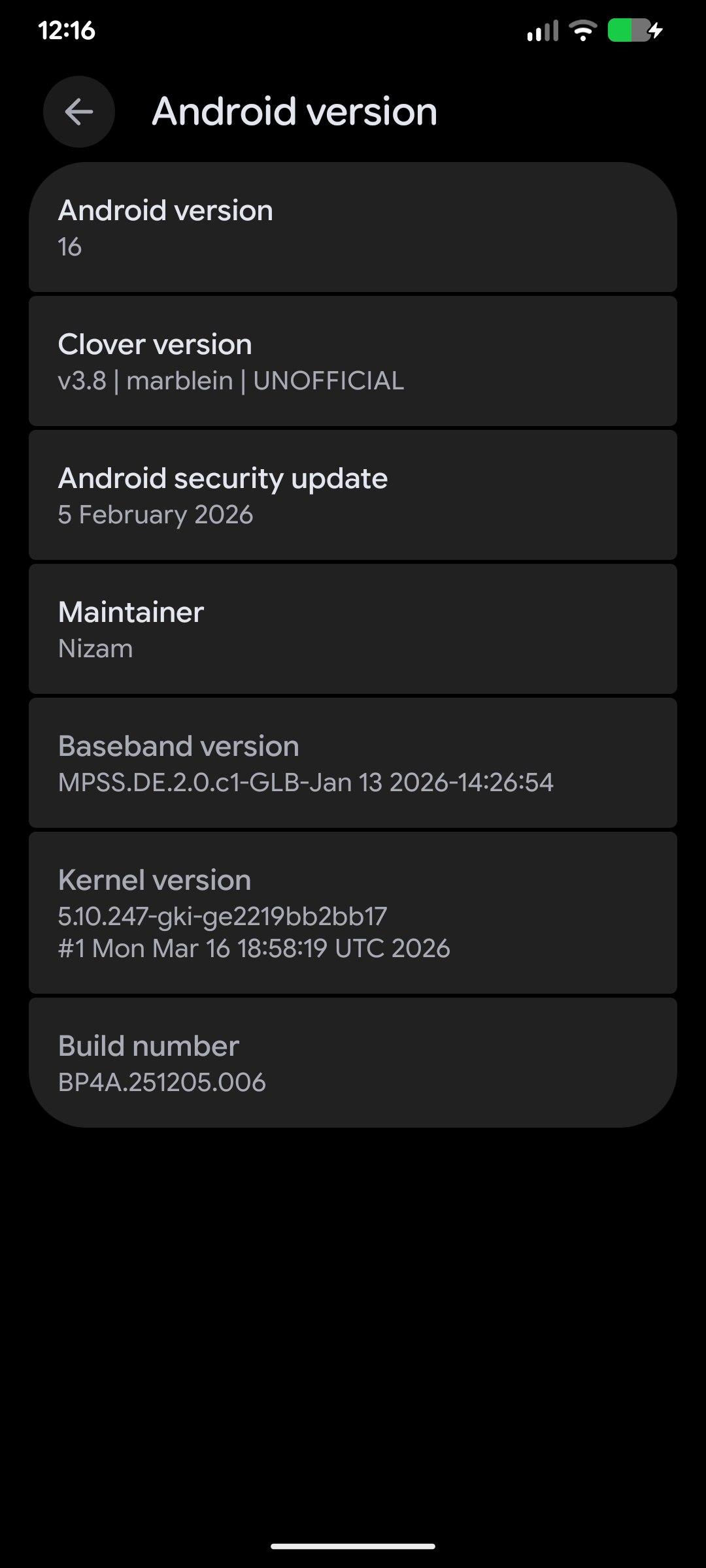
Task: Open the 'Android security update' heading
Action: 223,478
